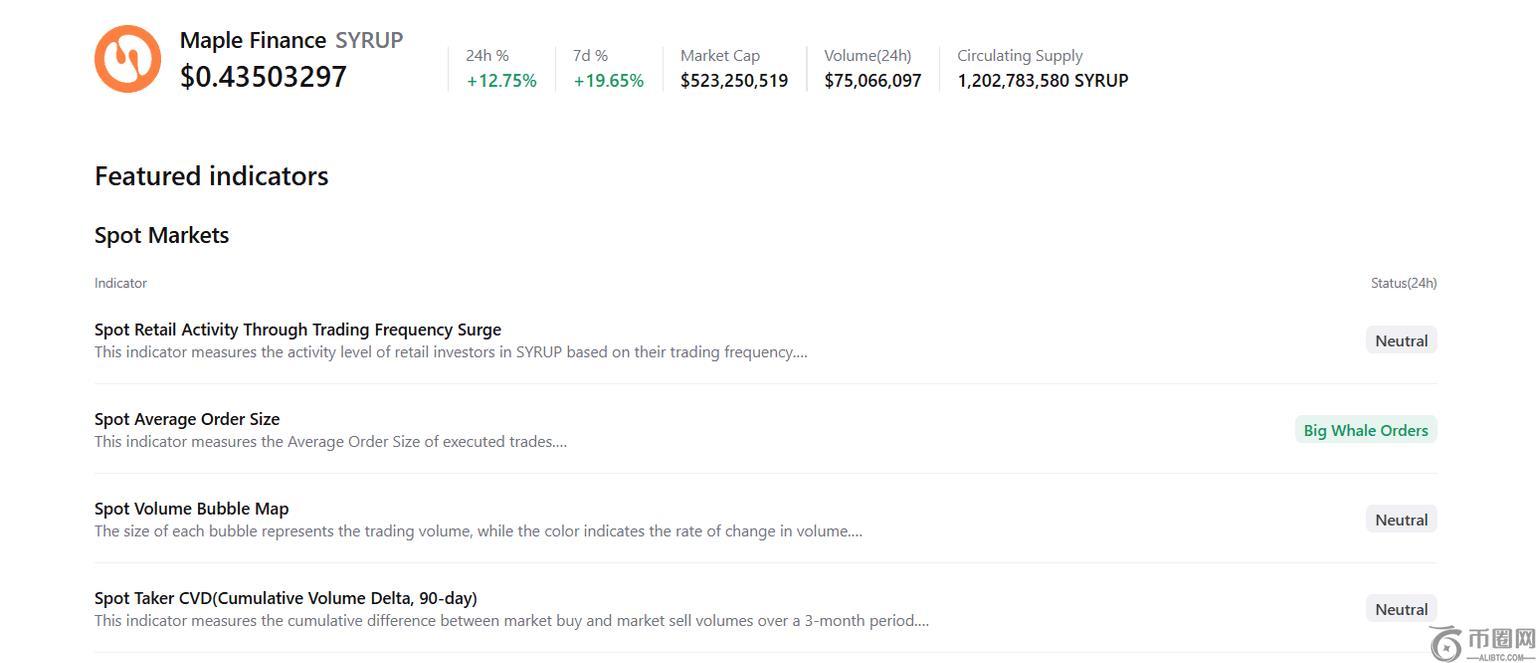Click the $0.43503297 price value
Screen dimensions: 1536x663
(263, 77)
